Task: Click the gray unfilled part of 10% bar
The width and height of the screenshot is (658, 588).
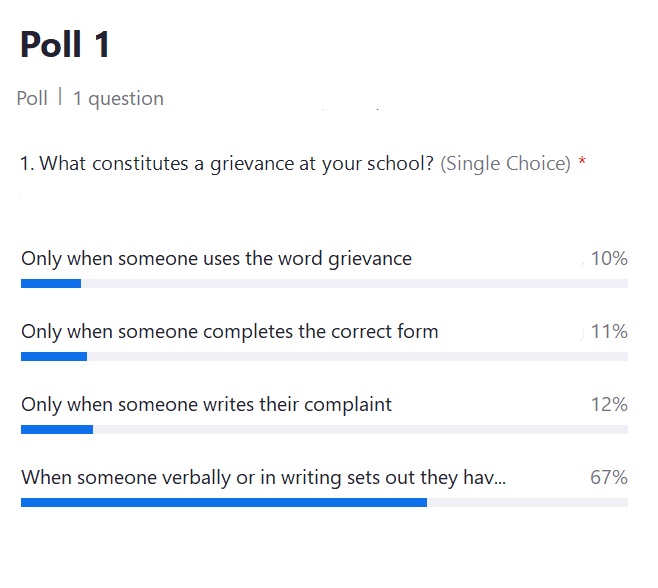Action: [x=355, y=284]
